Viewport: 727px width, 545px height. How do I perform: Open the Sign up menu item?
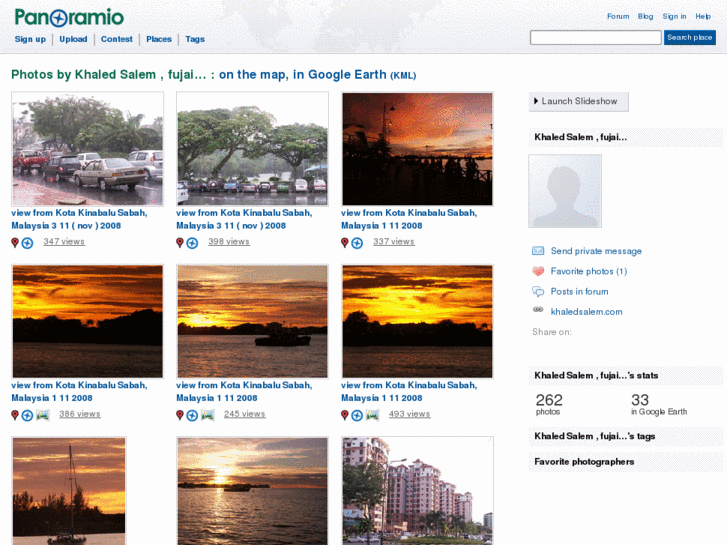[30, 39]
